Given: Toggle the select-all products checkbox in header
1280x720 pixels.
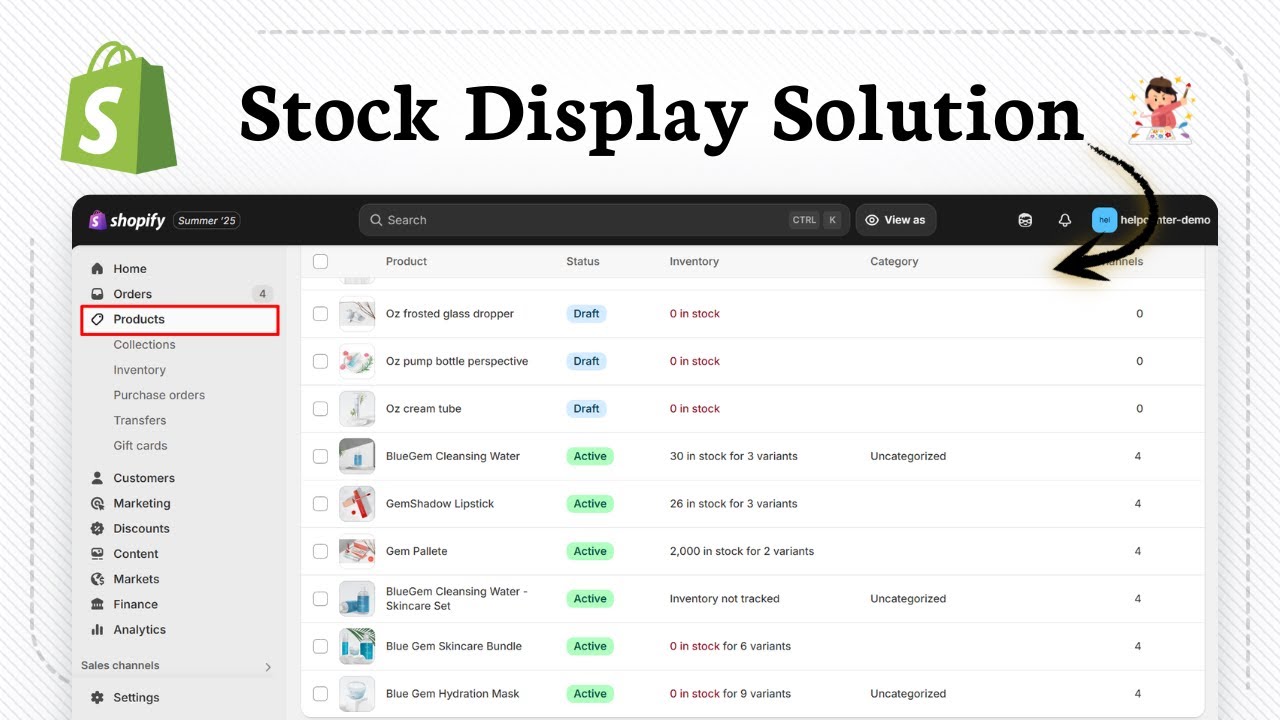Looking at the screenshot, I should point(320,262).
